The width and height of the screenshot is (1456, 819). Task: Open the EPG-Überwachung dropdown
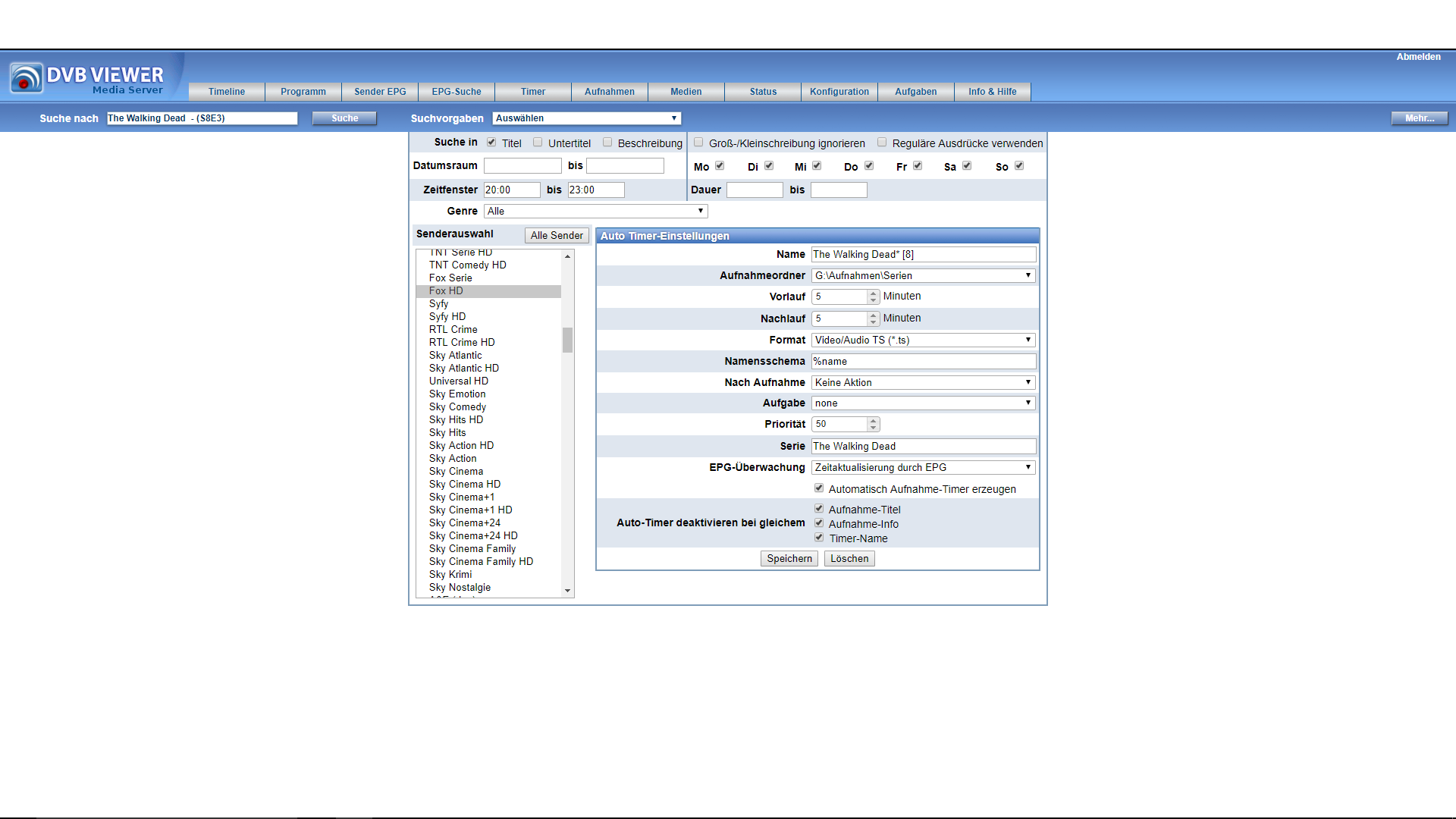click(x=924, y=468)
